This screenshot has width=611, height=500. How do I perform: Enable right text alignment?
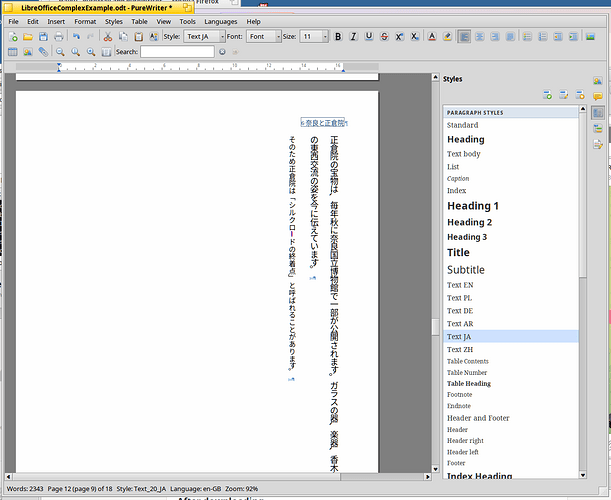[x=495, y=37]
